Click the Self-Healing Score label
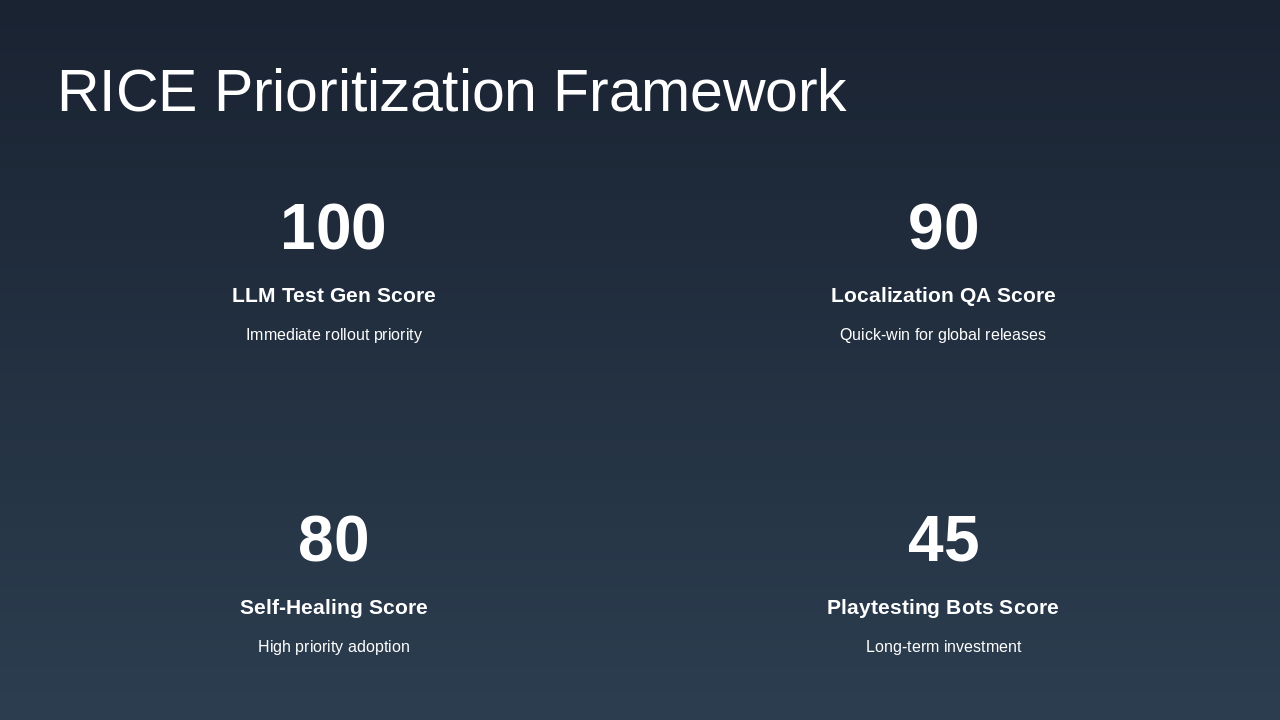 [333, 607]
